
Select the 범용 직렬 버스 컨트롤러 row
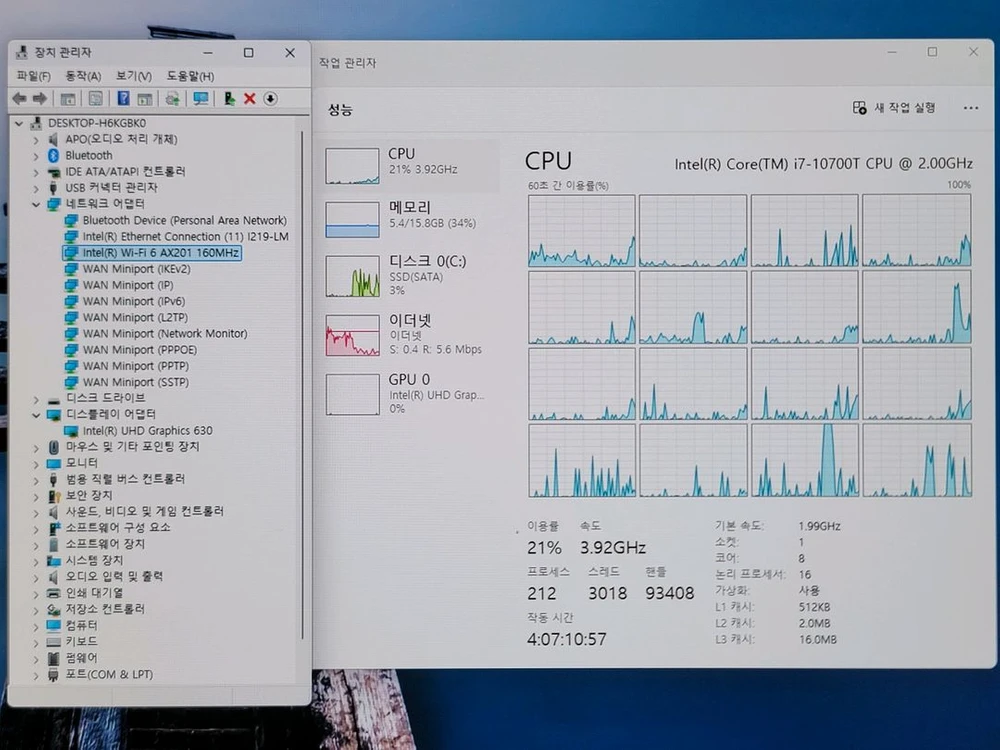125,479
